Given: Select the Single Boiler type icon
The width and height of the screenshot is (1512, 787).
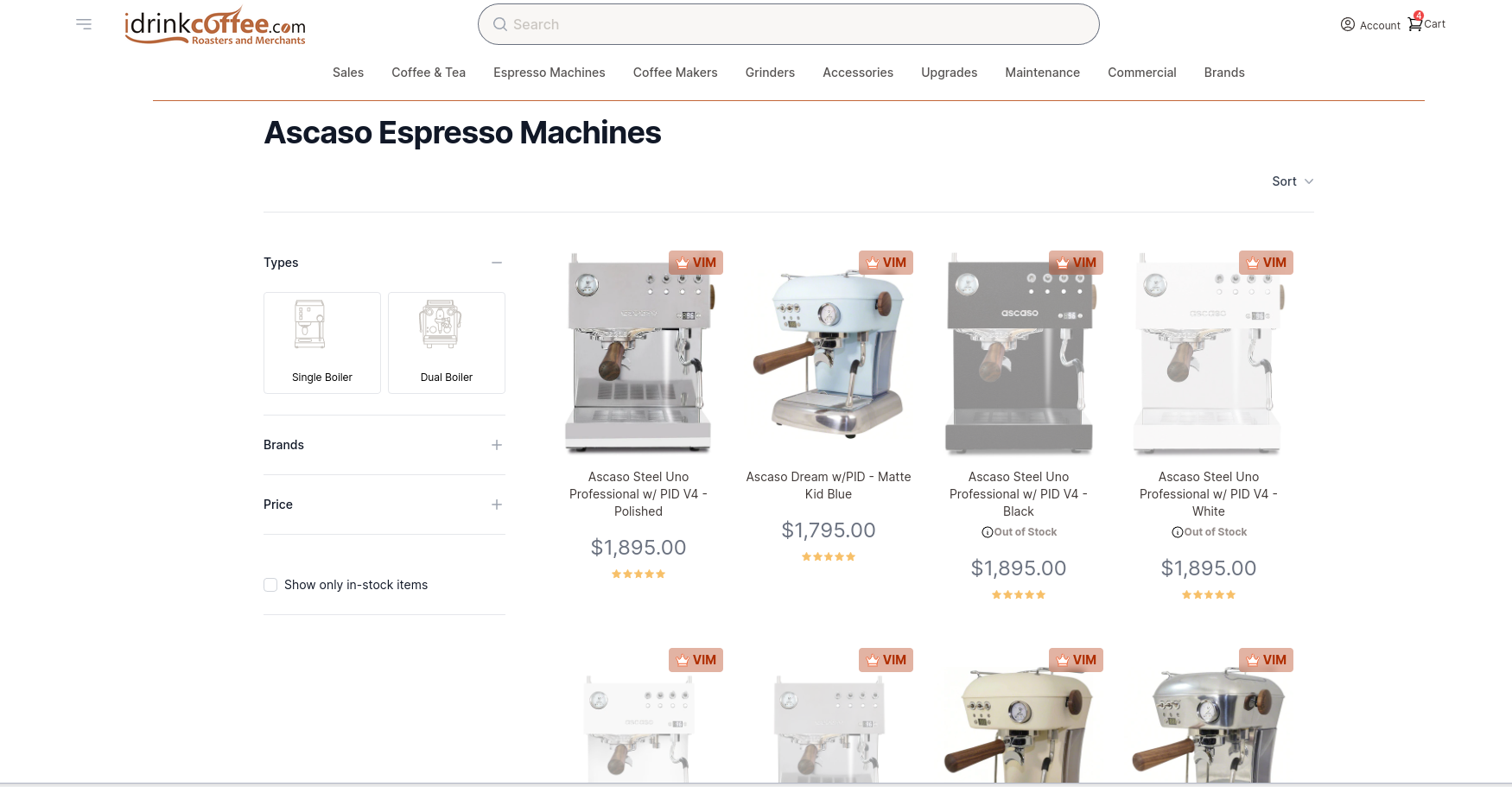Looking at the screenshot, I should 310,324.
